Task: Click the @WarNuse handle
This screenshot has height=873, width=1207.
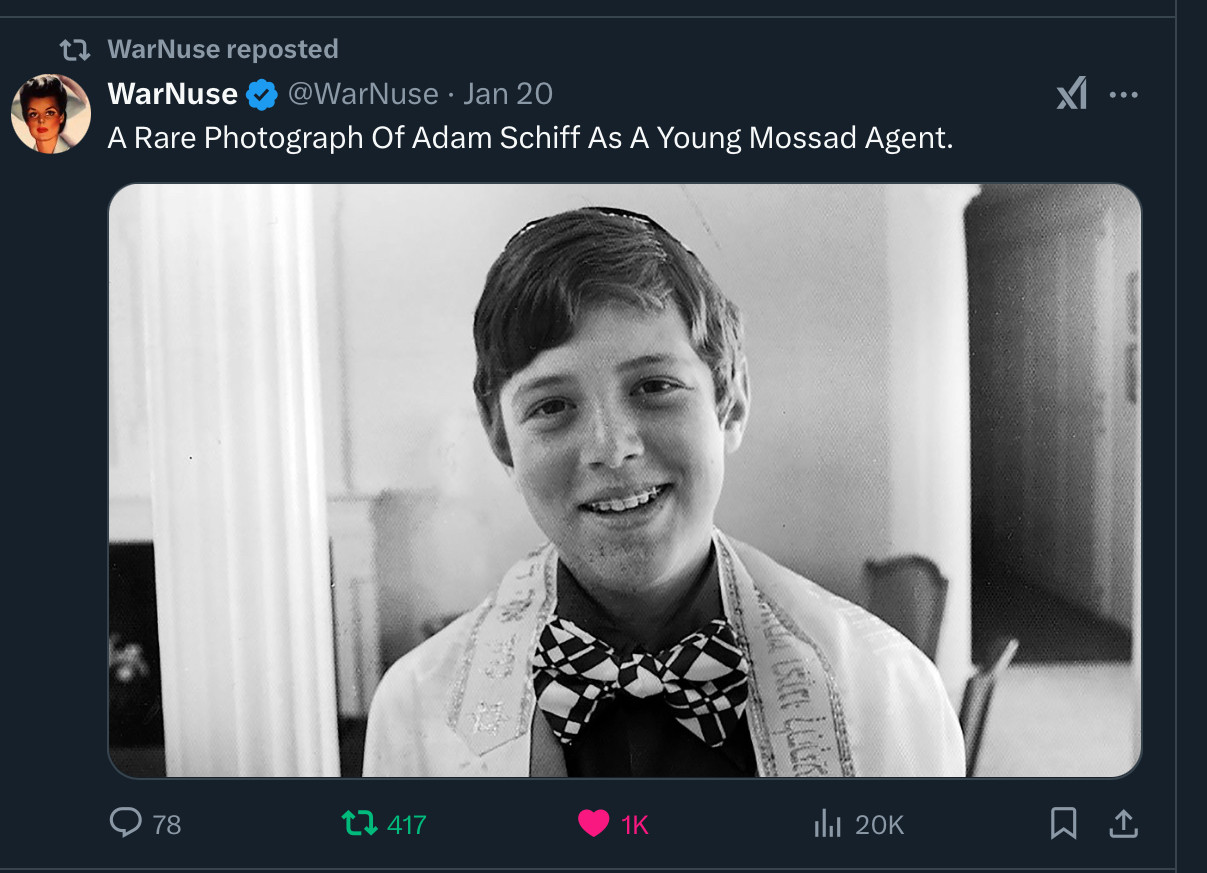Action: point(363,94)
